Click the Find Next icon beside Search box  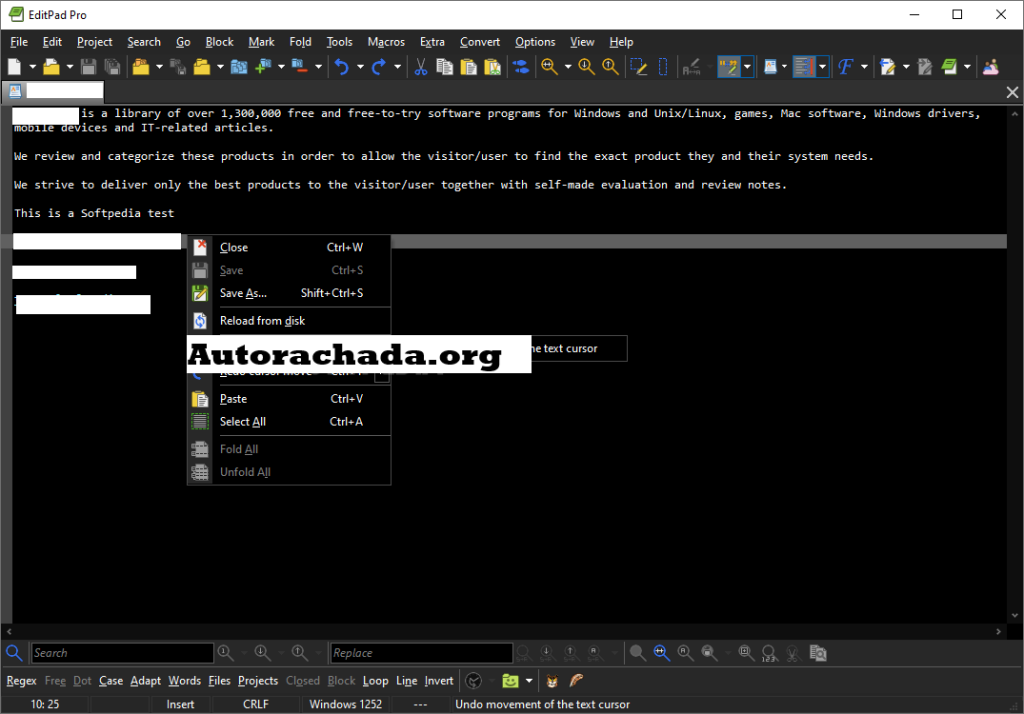point(263,653)
